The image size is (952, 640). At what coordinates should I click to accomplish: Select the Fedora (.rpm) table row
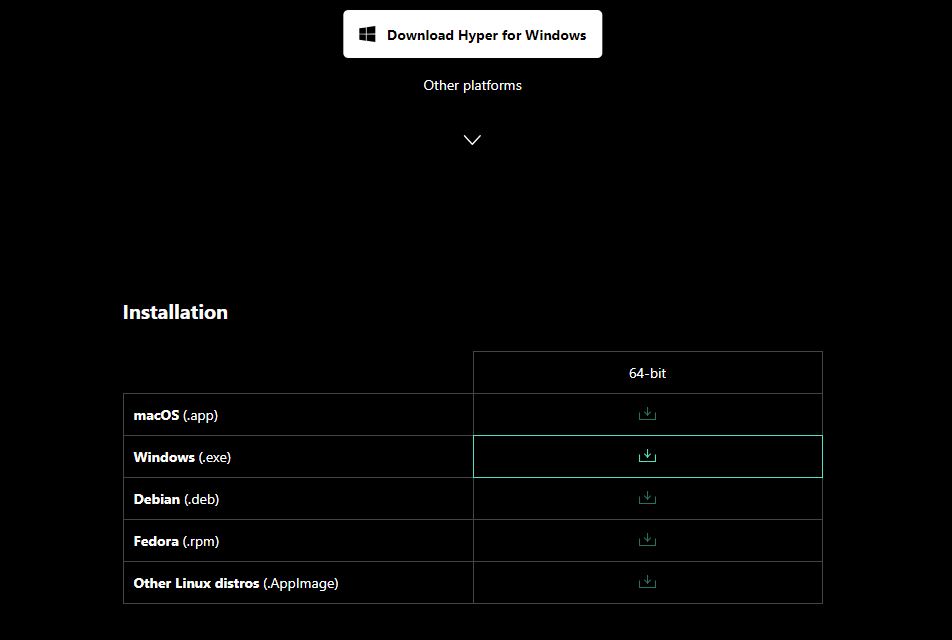[x=298, y=540]
